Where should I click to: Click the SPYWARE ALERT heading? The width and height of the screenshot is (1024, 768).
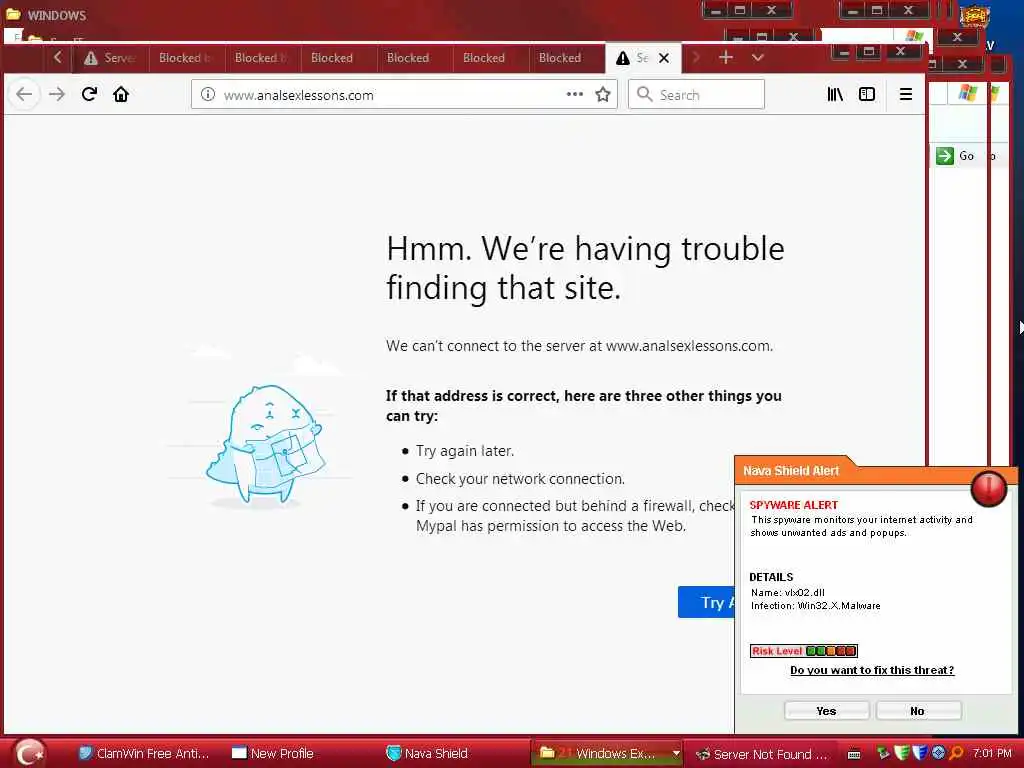(793, 505)
